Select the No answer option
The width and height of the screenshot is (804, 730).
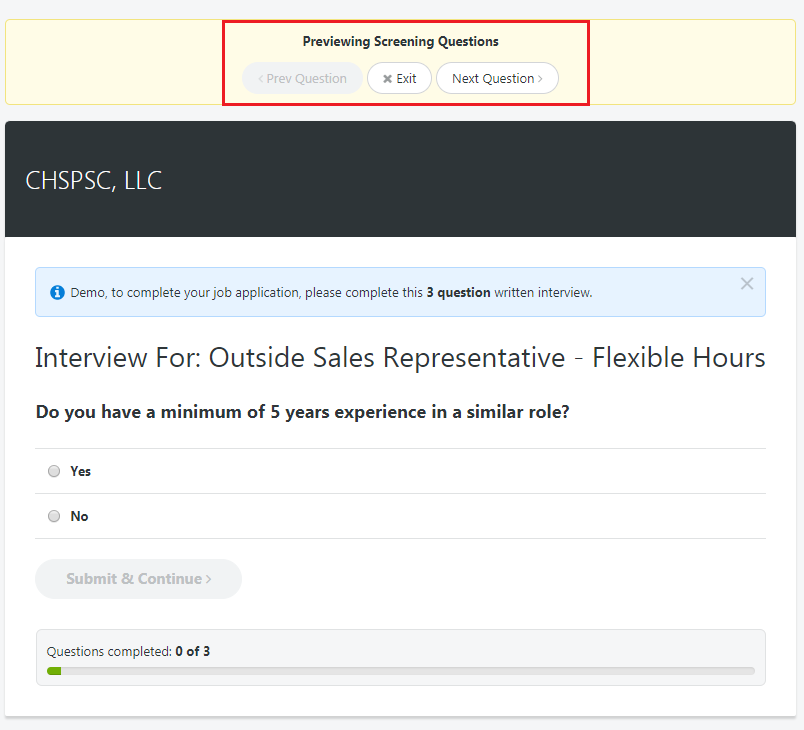pyautogui.click(x=54, y=516)
